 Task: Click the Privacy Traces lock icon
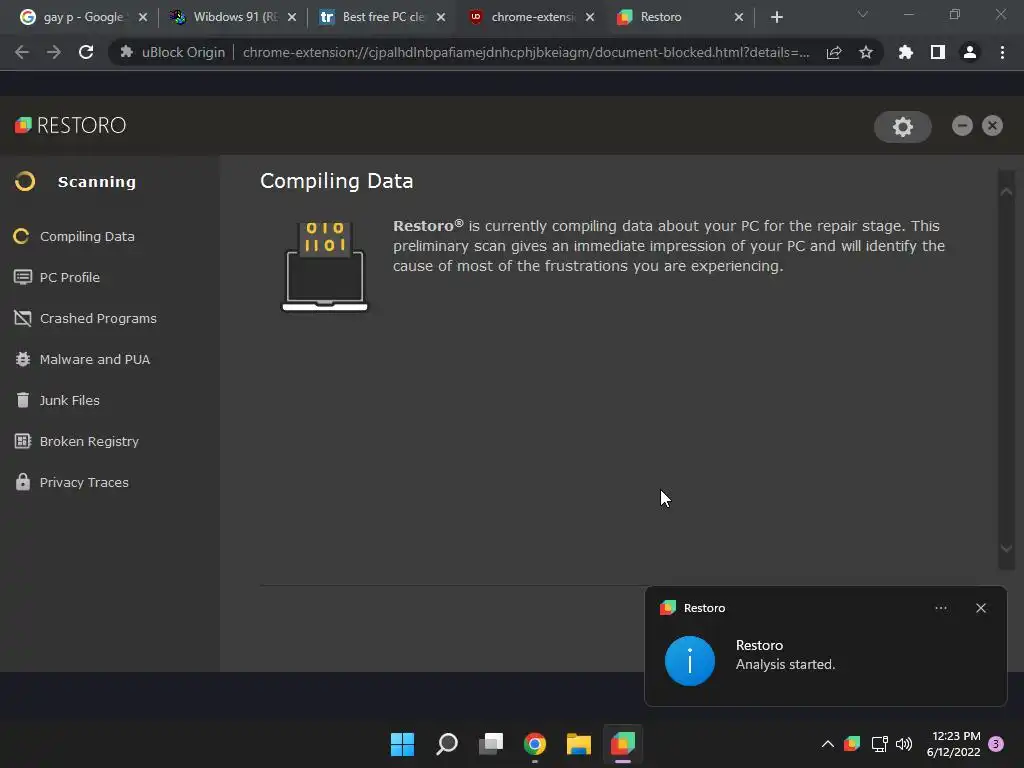point(22,482)
